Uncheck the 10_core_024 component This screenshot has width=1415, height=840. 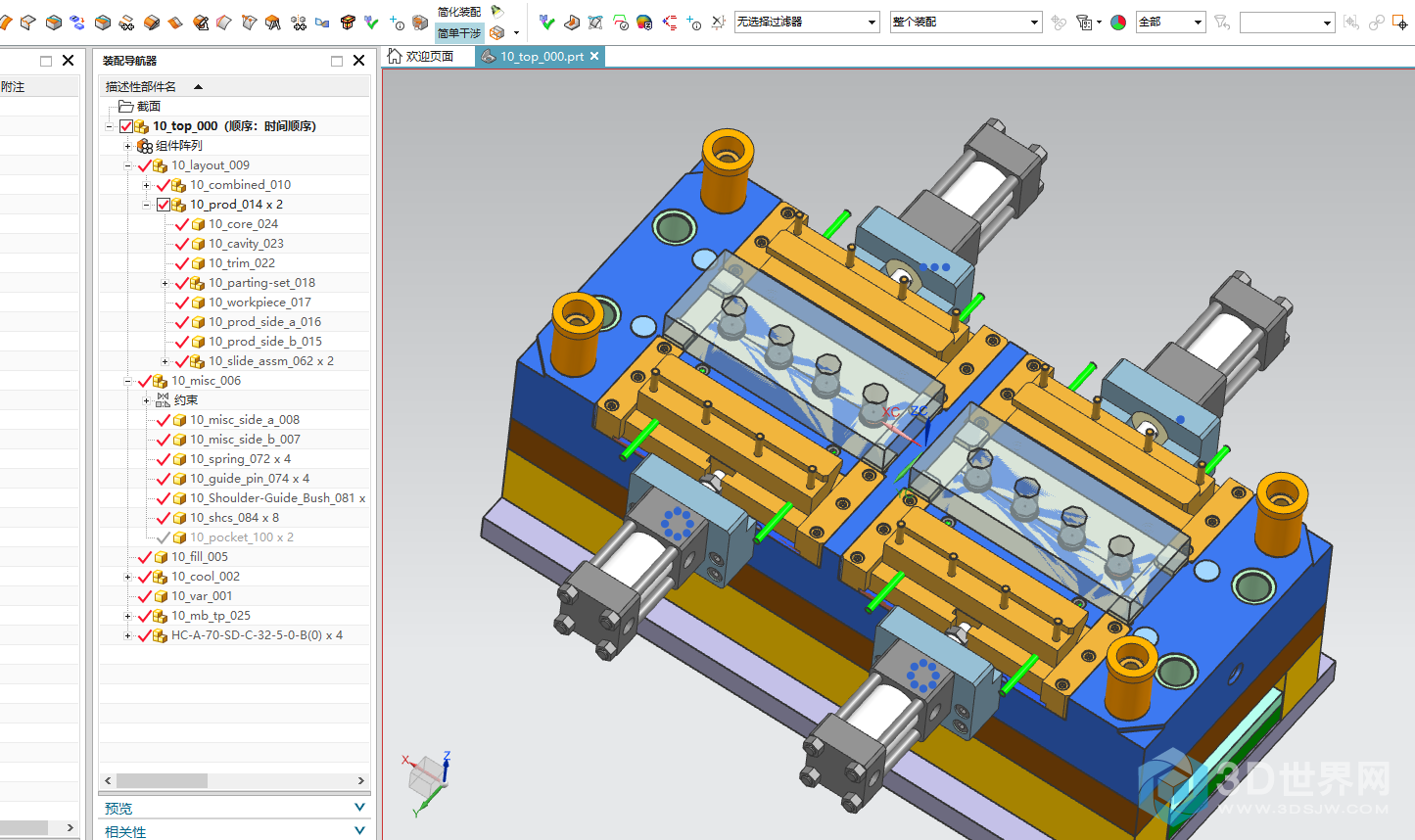[x=182, y=224]
